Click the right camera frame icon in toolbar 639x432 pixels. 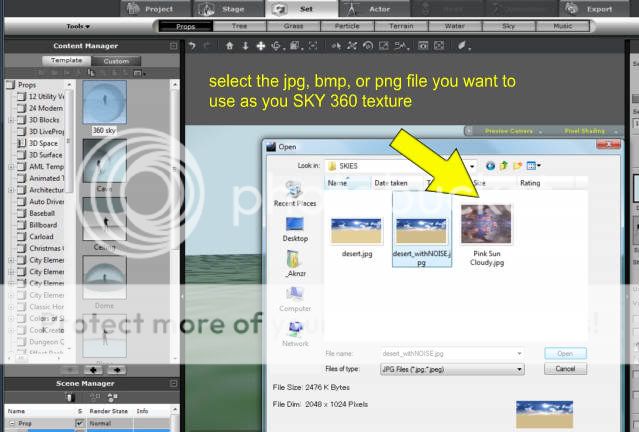tap(439, 46)
